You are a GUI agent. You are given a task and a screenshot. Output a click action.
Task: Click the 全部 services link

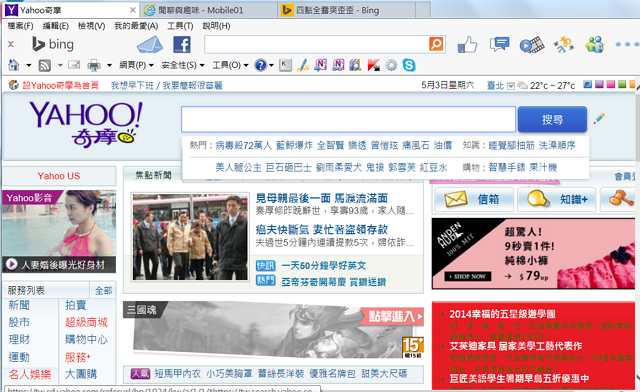(x=104, y=290)
